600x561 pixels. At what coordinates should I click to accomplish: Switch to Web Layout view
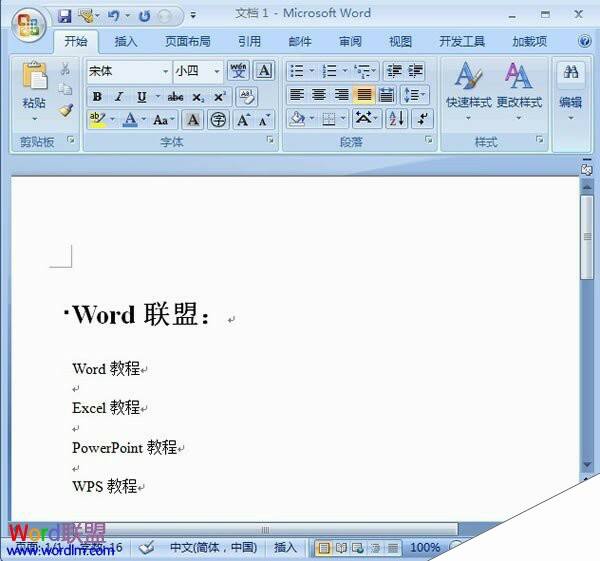(x=358, y=548)
